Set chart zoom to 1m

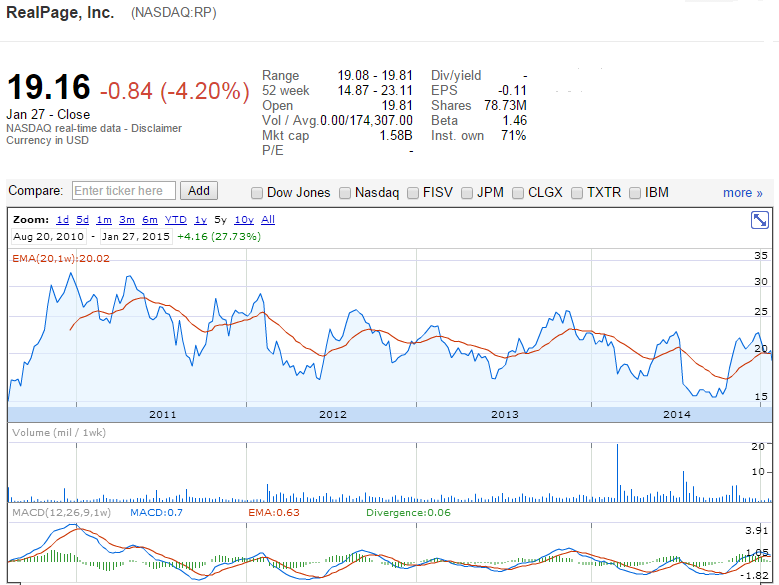coord(104,219)
